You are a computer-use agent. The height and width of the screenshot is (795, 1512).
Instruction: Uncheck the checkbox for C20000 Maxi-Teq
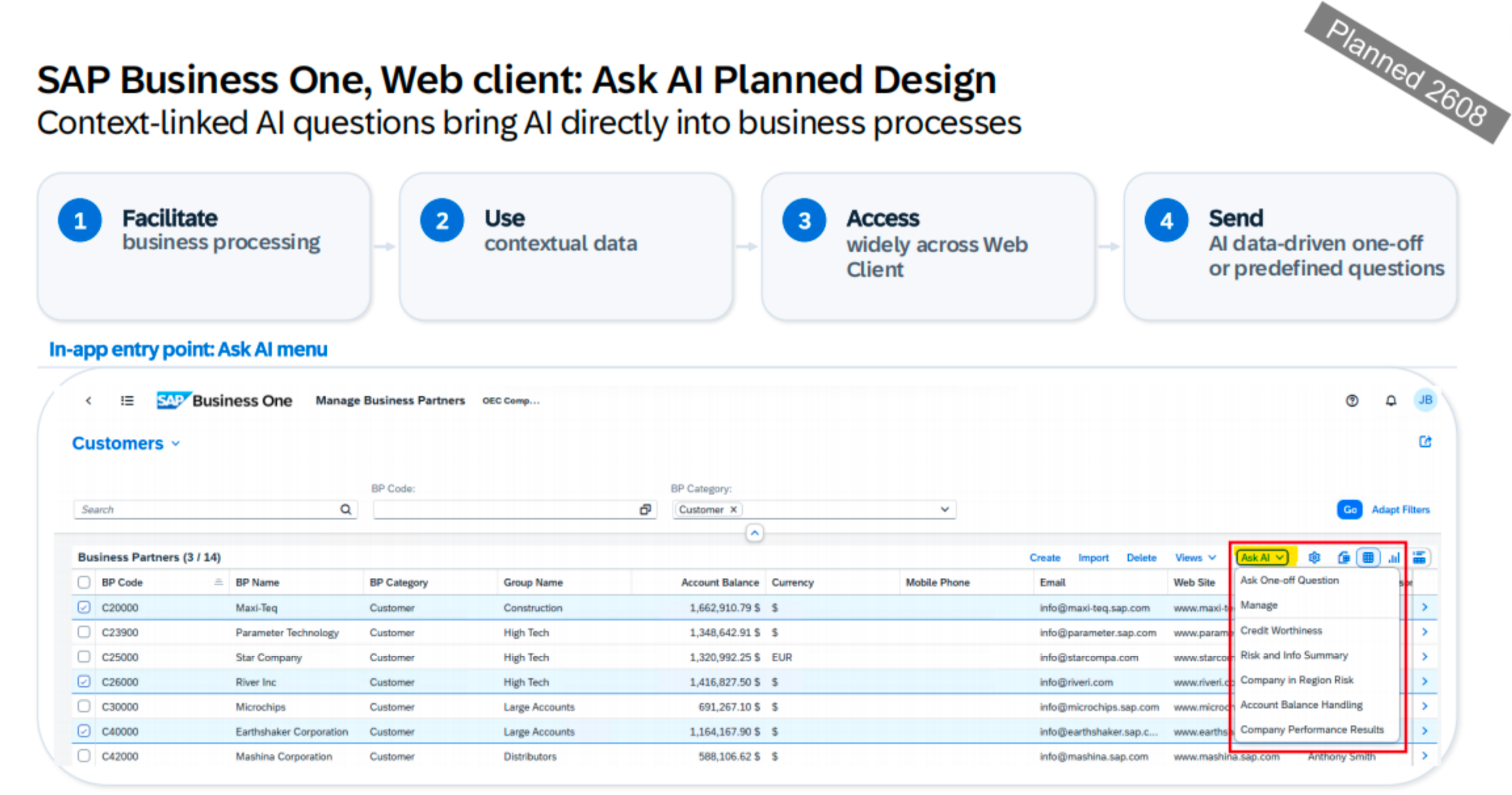click(84, 607)
